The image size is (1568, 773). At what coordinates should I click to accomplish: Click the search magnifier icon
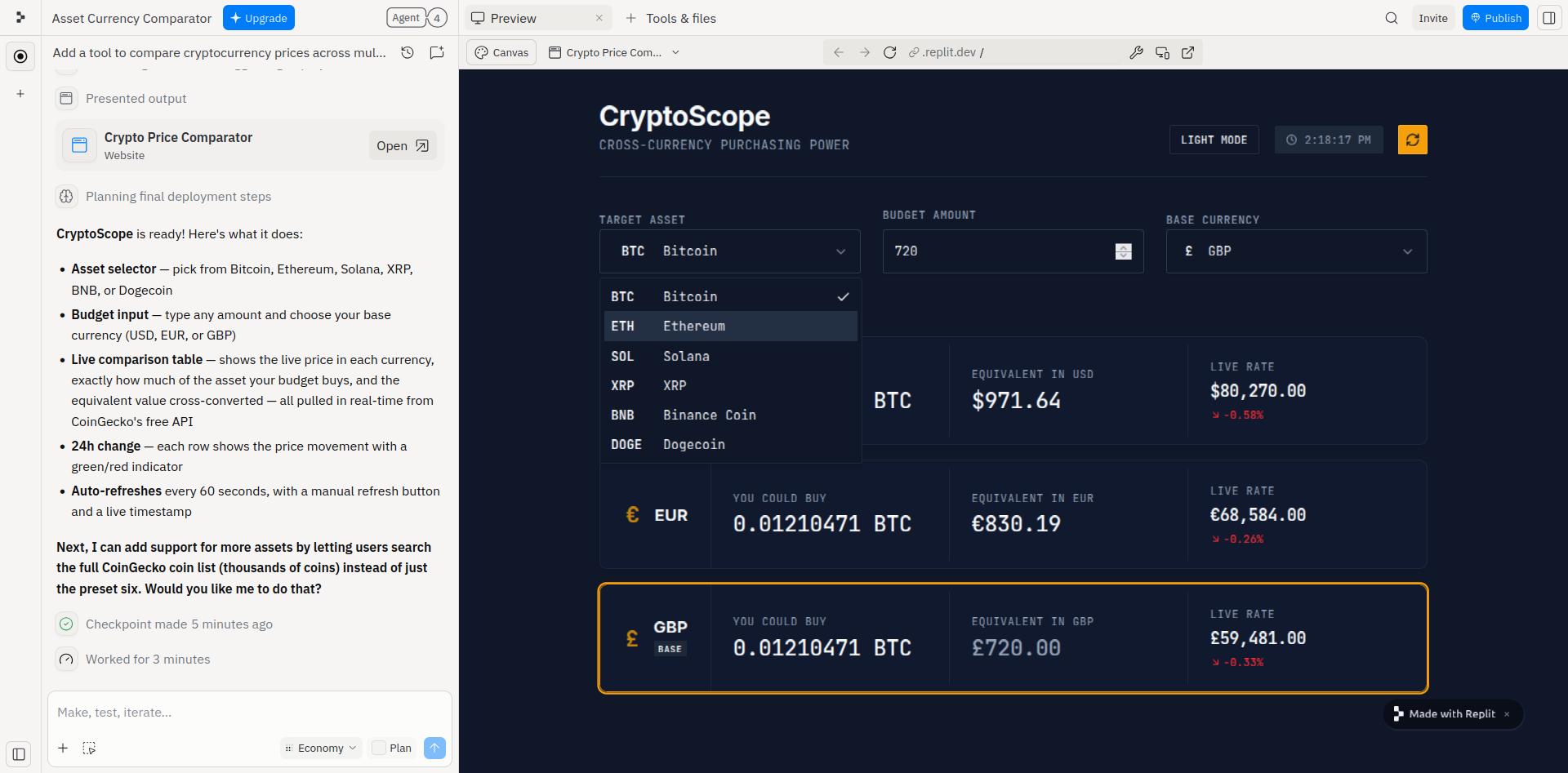click(x=1392, y=18)
